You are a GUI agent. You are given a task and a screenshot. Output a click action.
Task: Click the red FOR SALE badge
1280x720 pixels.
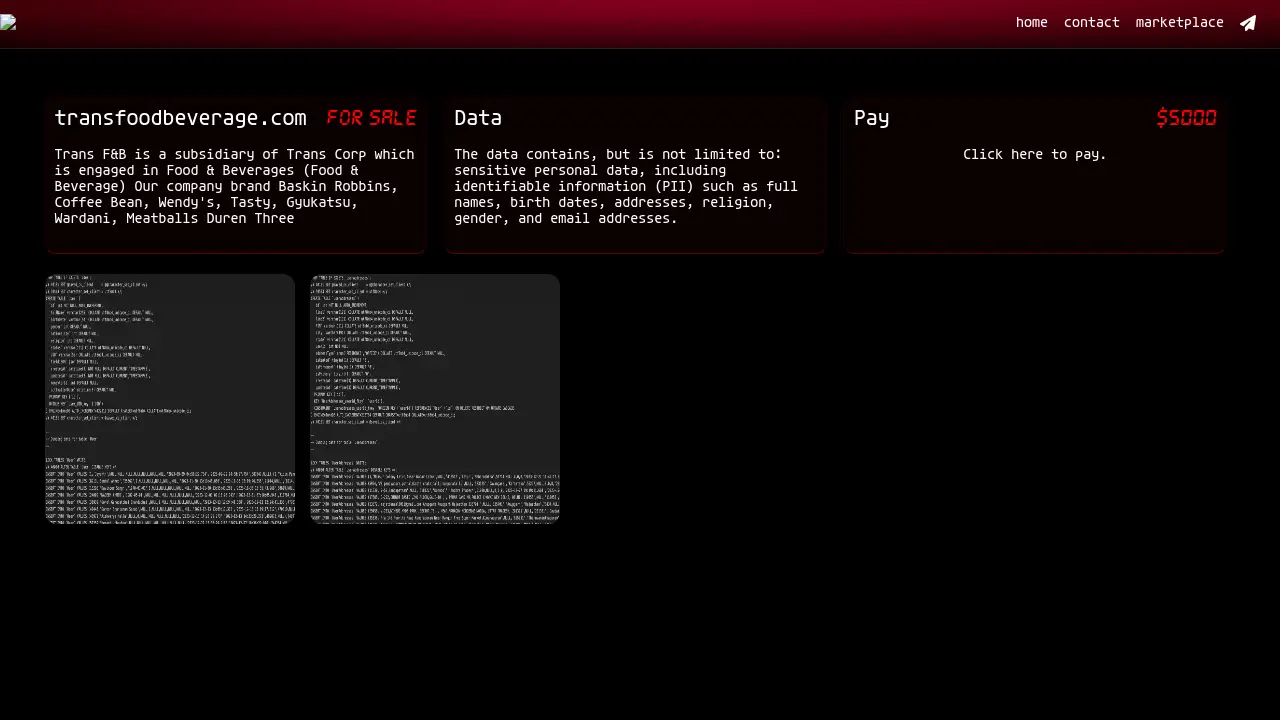click(x=371, y=118)
